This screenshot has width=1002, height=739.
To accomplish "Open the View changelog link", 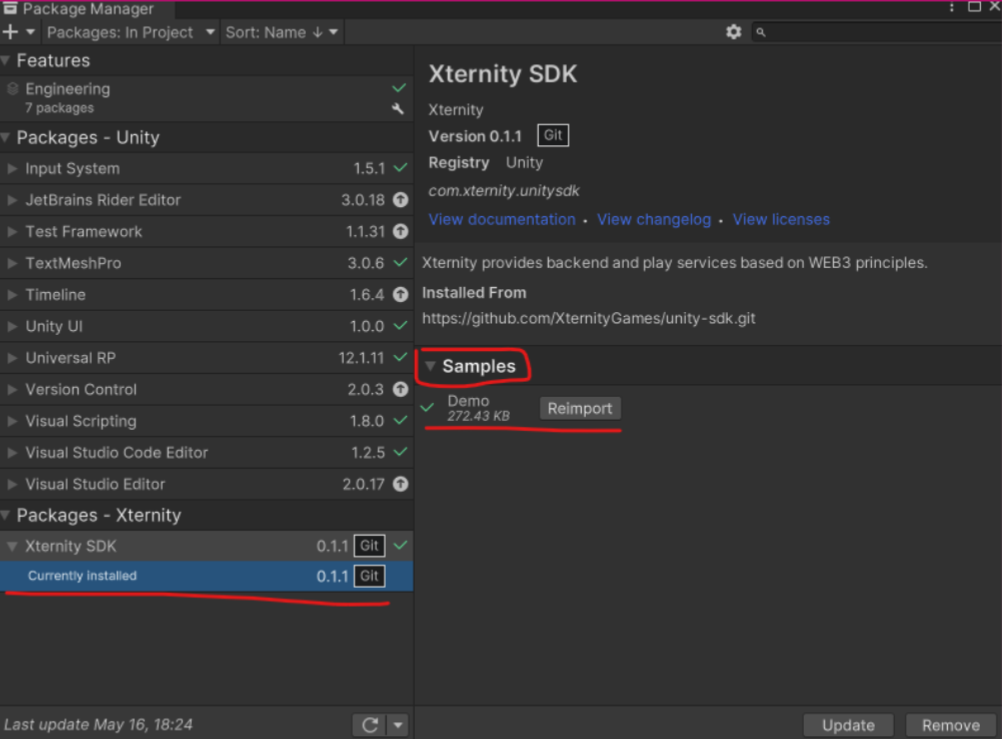I will pos(654,219).
